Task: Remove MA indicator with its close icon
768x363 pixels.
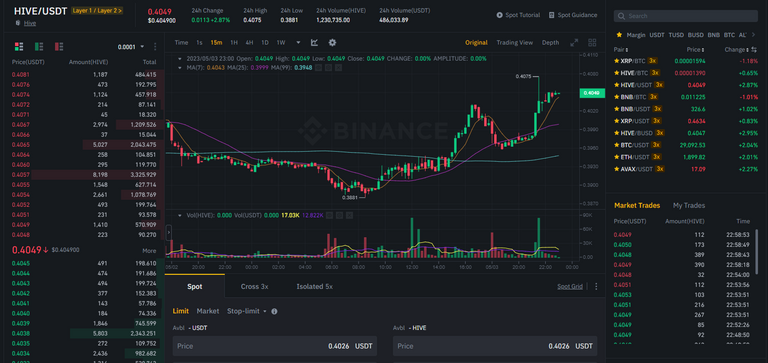Action: point(337,67)
